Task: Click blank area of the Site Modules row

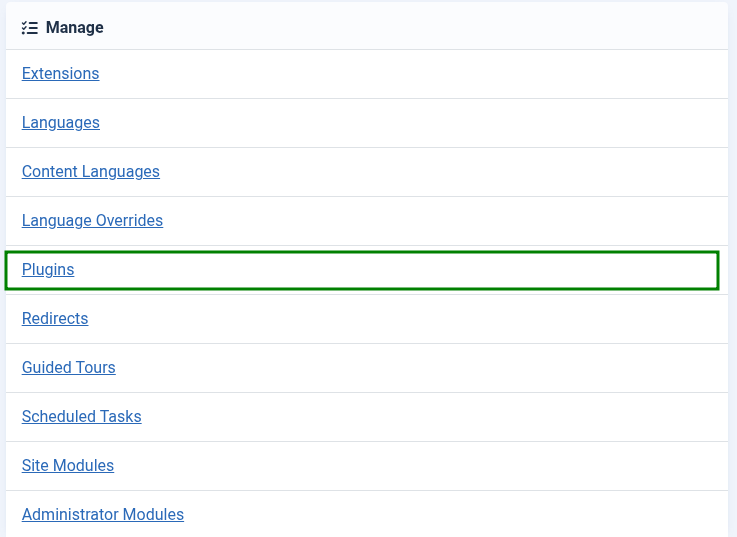Action: [400, 466]
